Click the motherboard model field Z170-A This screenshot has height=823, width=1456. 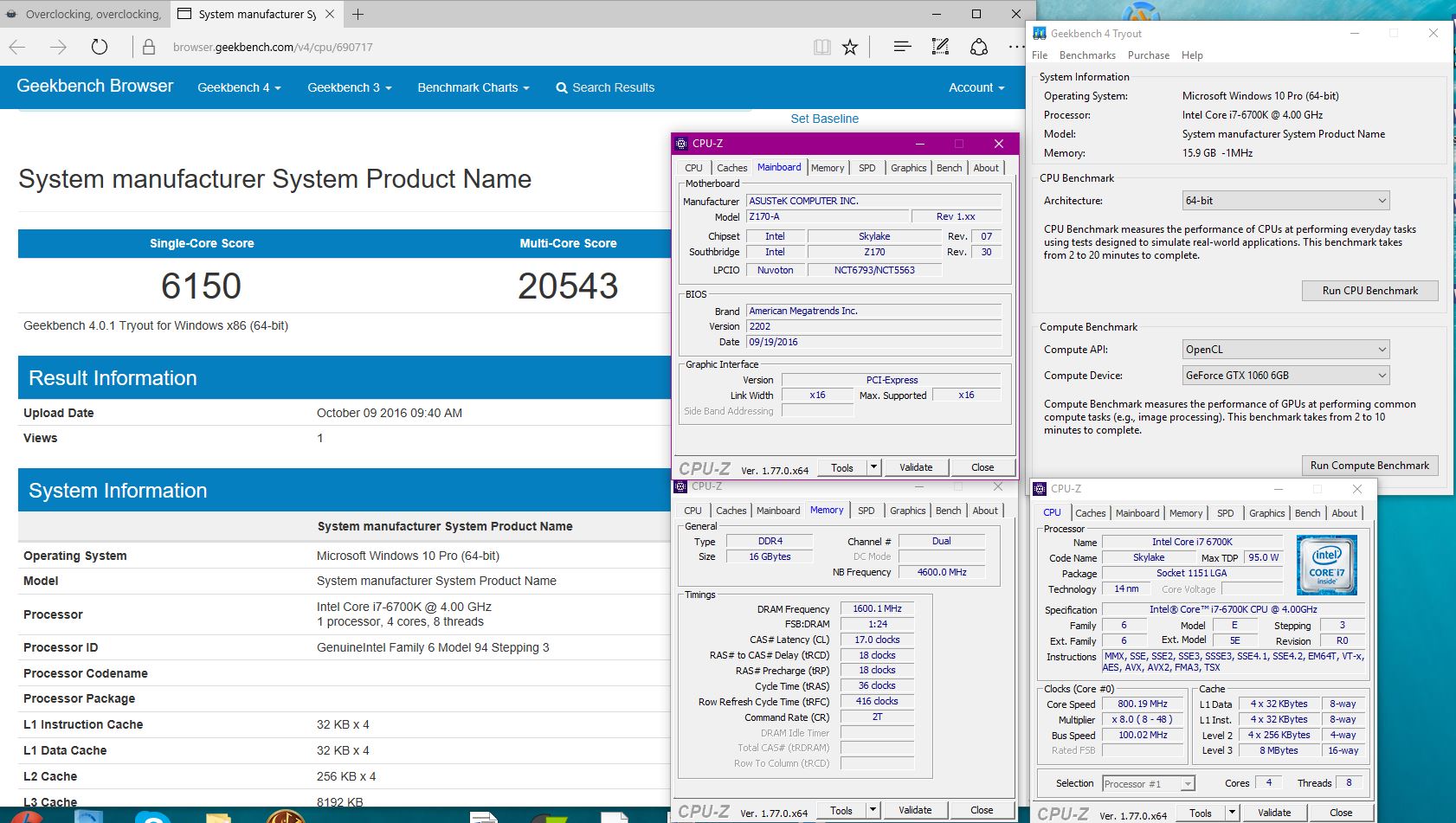[x=827, y=216]
